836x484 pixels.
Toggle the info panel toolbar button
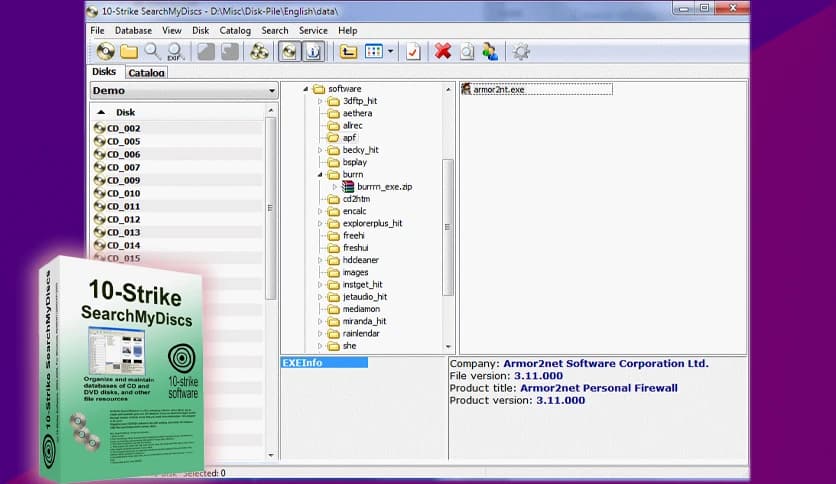314,52
